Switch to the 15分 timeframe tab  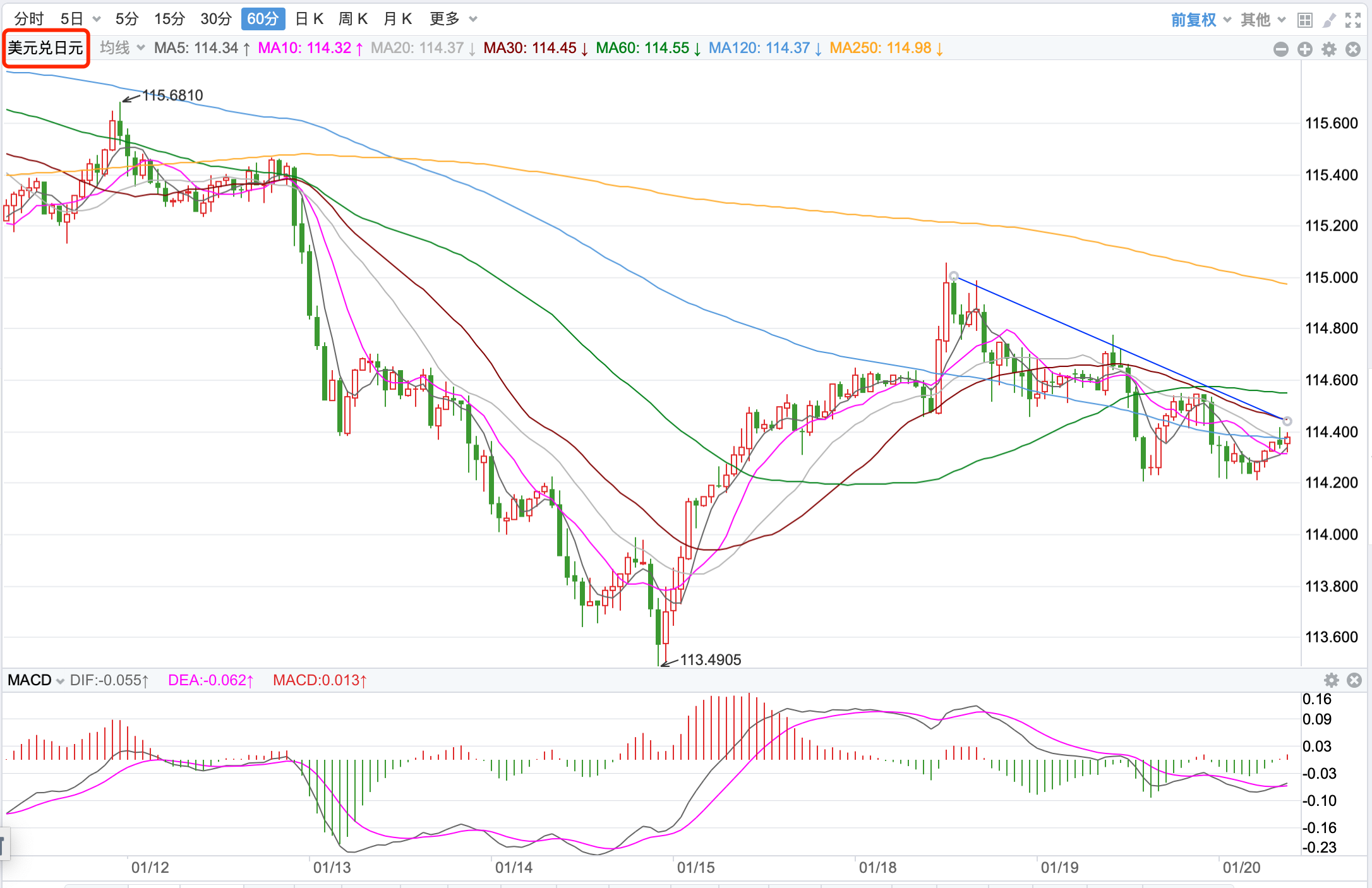coord(169,19)
